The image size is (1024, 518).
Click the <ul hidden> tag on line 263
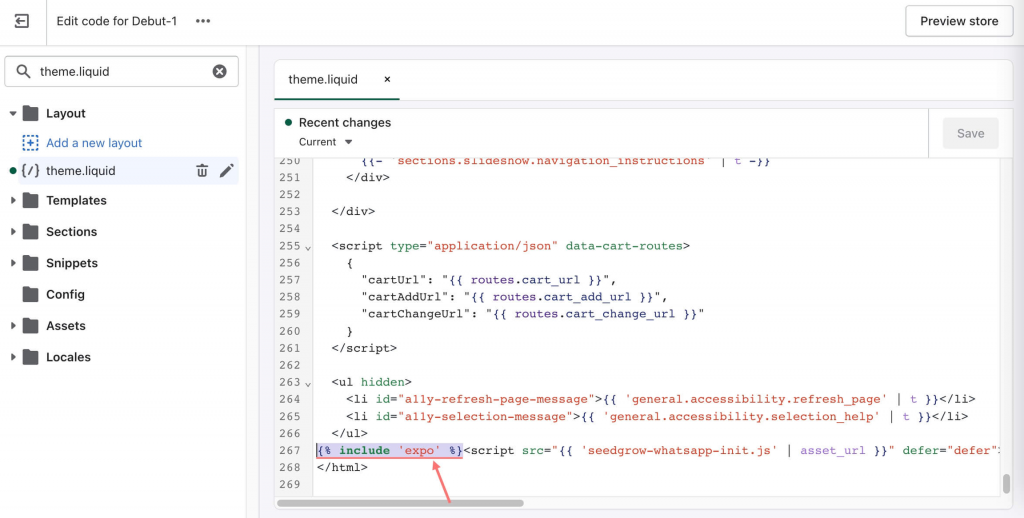pos(372,382)
